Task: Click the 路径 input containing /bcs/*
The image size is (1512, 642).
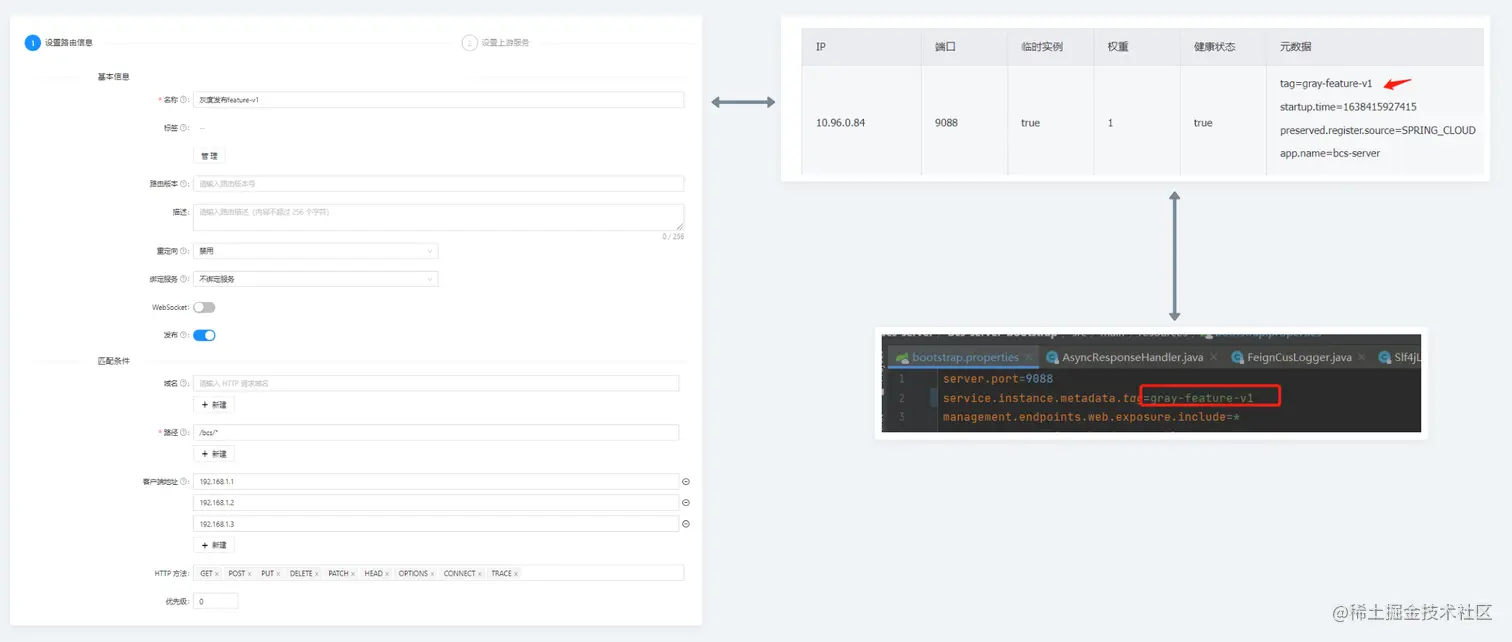Action: 436,432
